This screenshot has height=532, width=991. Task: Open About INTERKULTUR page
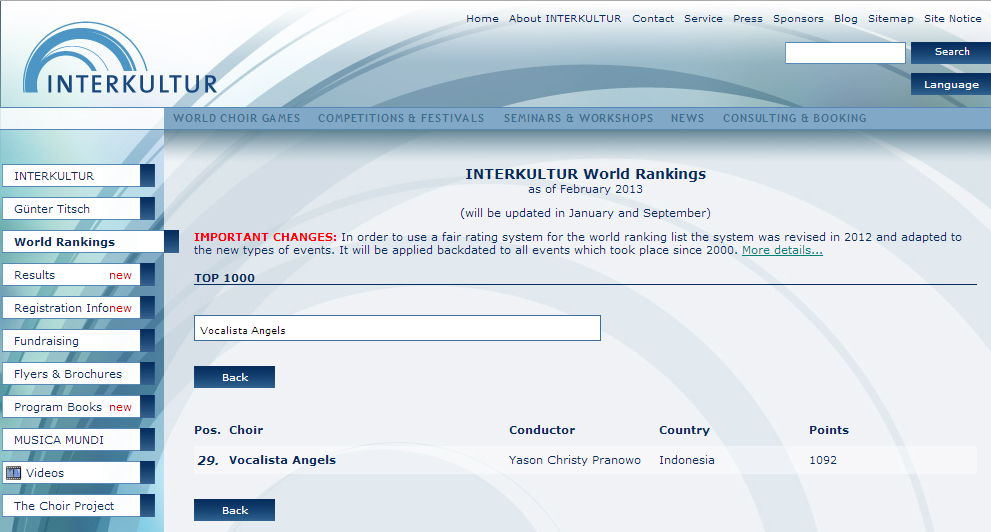565,18
